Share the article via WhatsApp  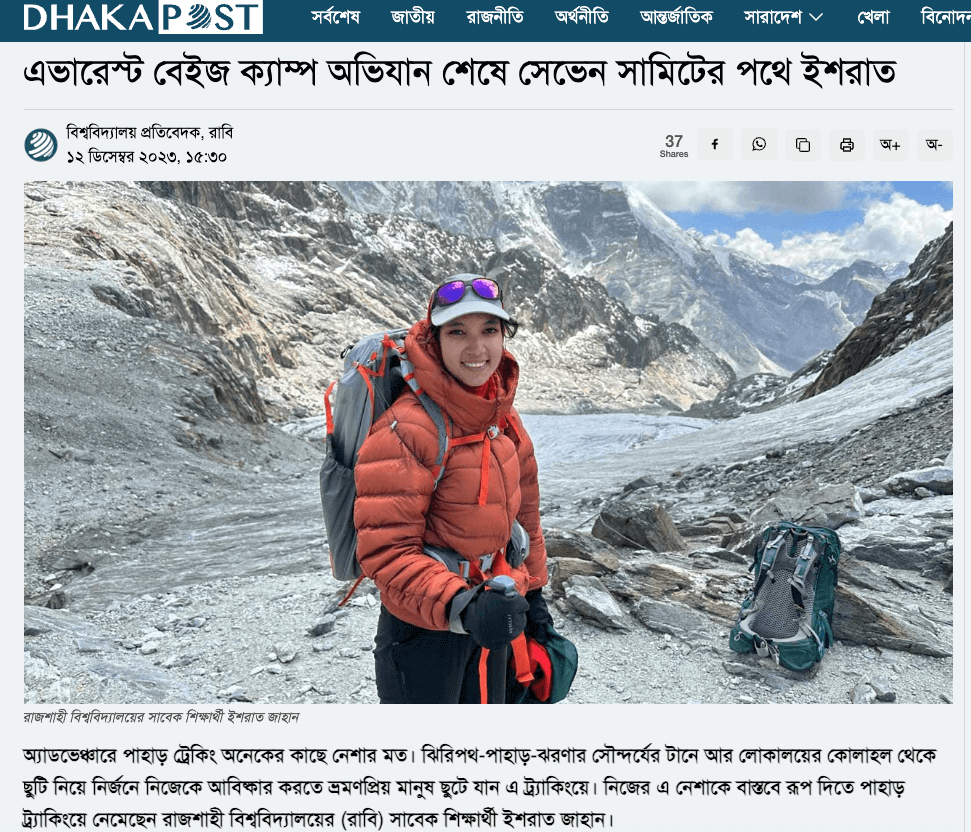pyautogui.click(x=759, y=145)
